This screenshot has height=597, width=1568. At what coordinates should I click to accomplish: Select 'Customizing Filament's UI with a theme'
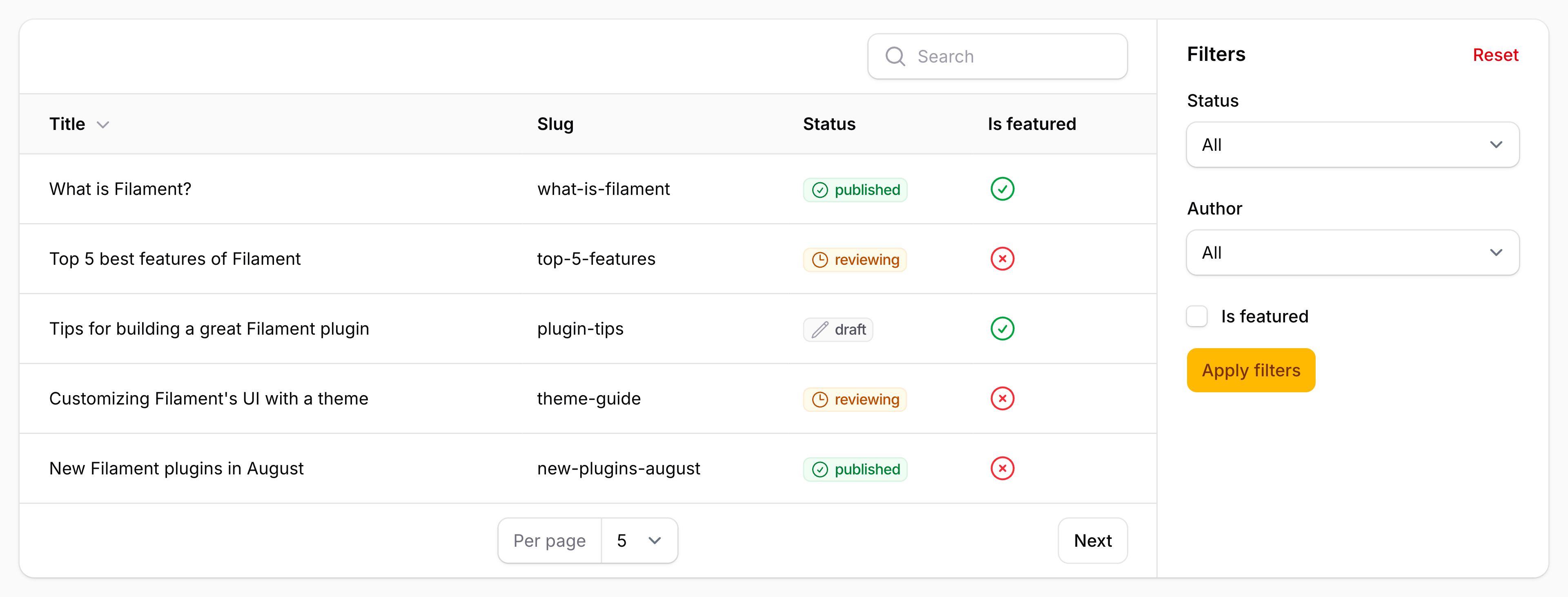click(209, 398)
